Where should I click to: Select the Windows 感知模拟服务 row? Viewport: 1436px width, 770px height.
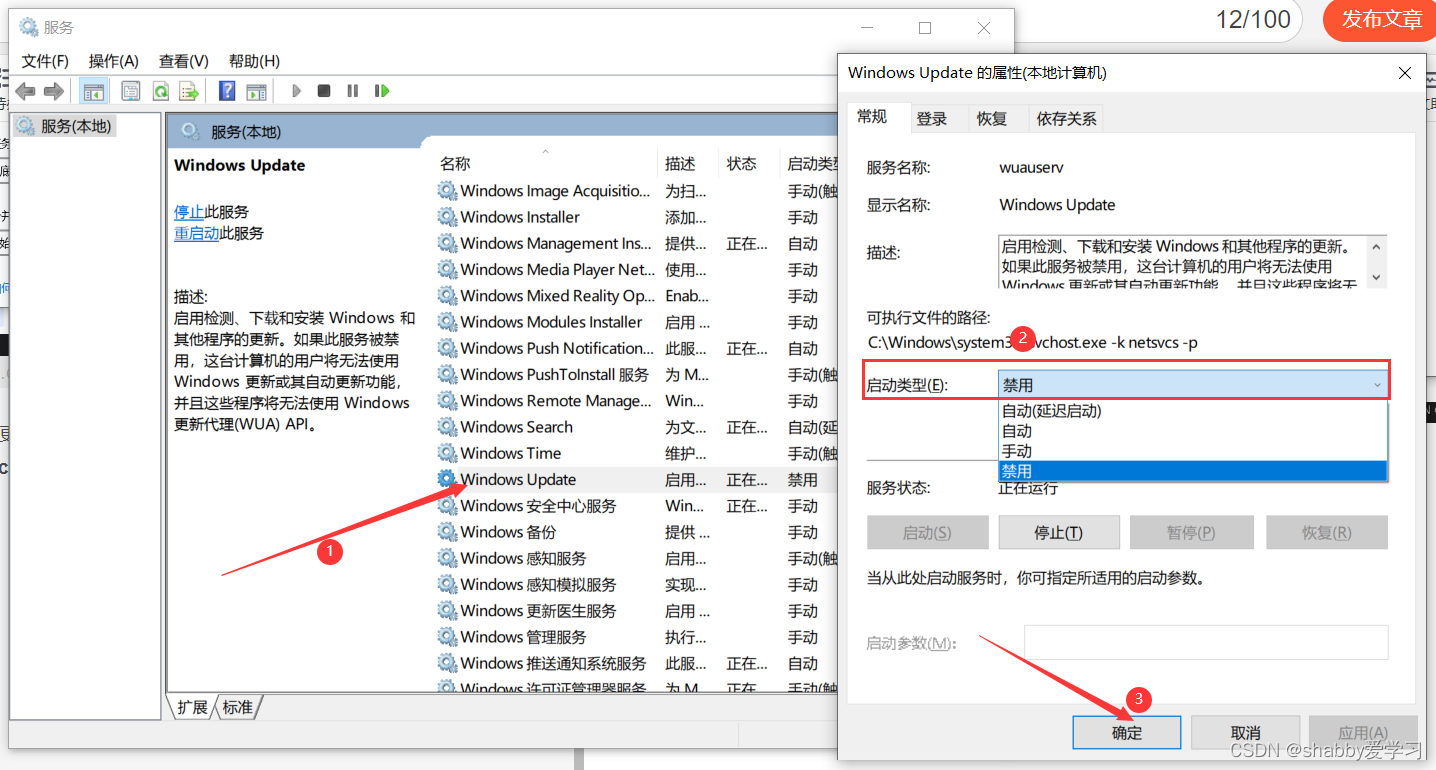coord(639,584)
